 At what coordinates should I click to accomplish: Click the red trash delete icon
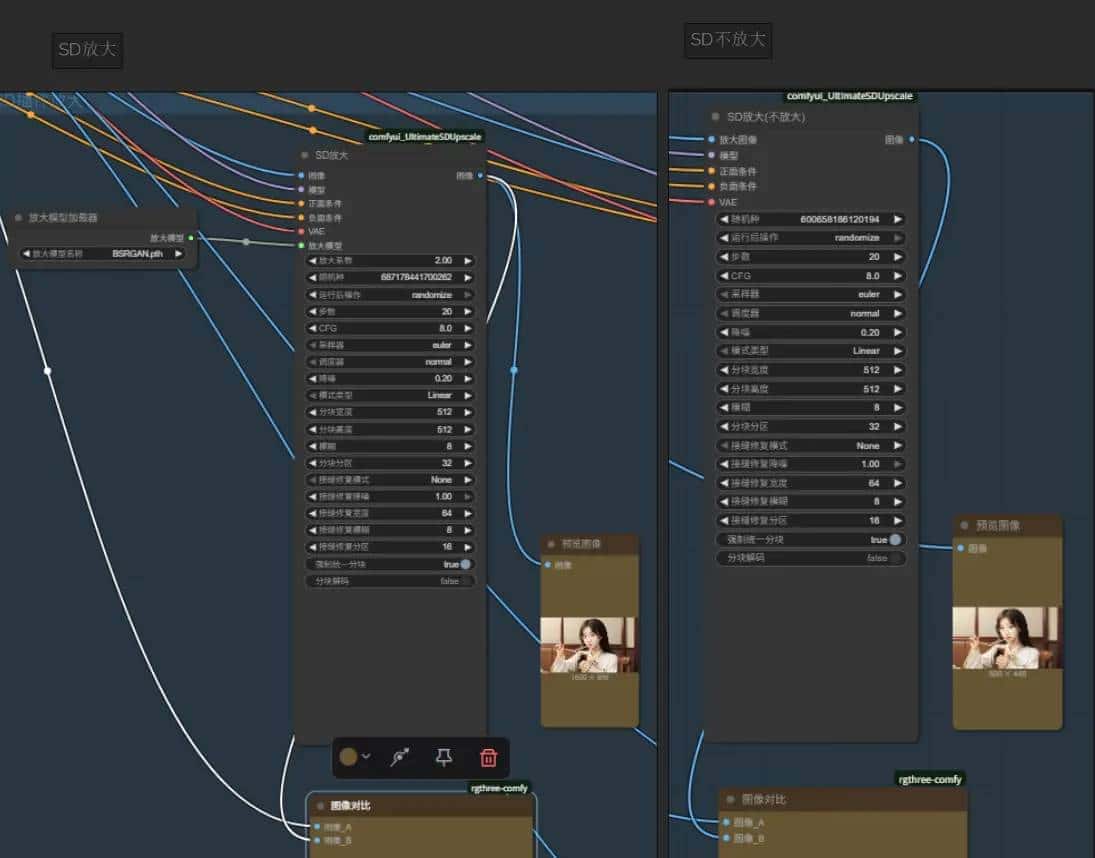488,757
